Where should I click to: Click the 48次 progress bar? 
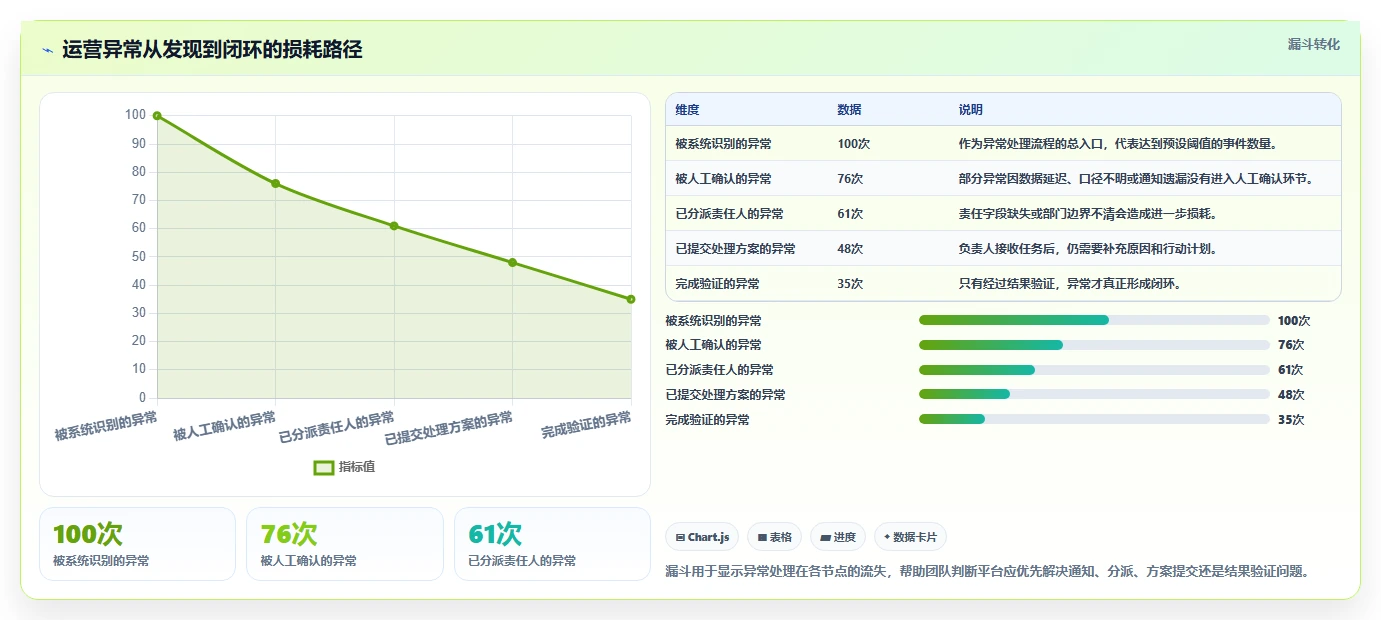tap(1094, 395)
